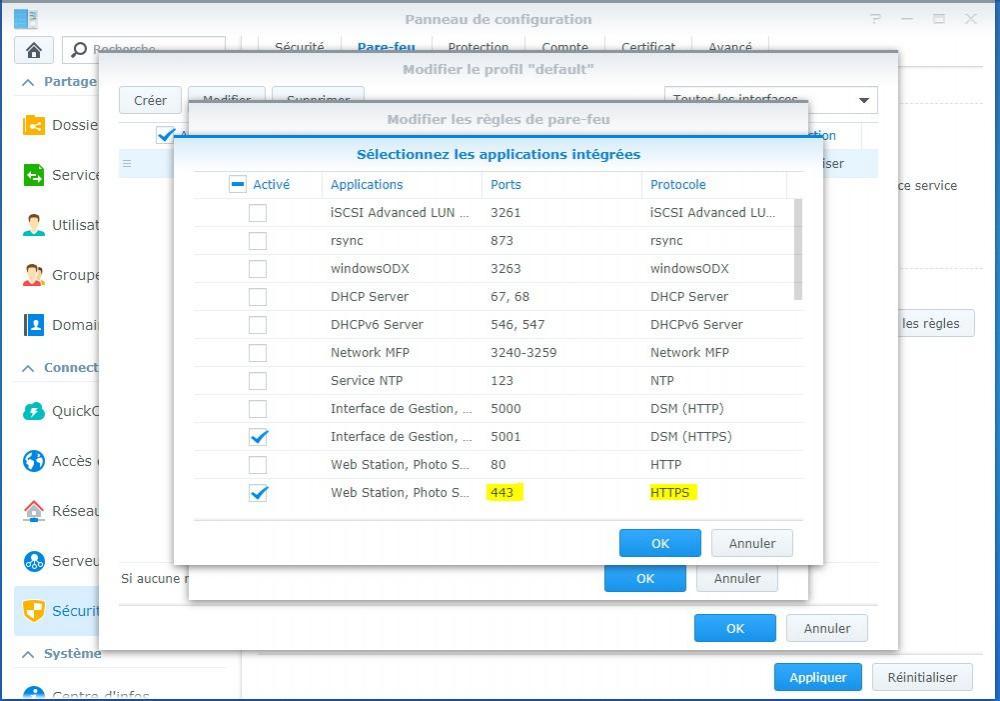Click the search magnifier icon
This screenshot has height=701, width=1000.
click(79, 49)
